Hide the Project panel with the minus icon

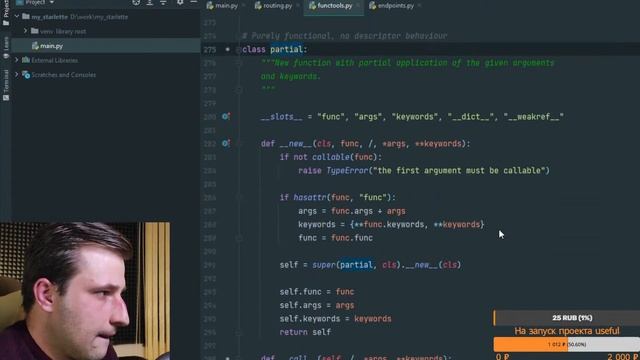(193, 2)
